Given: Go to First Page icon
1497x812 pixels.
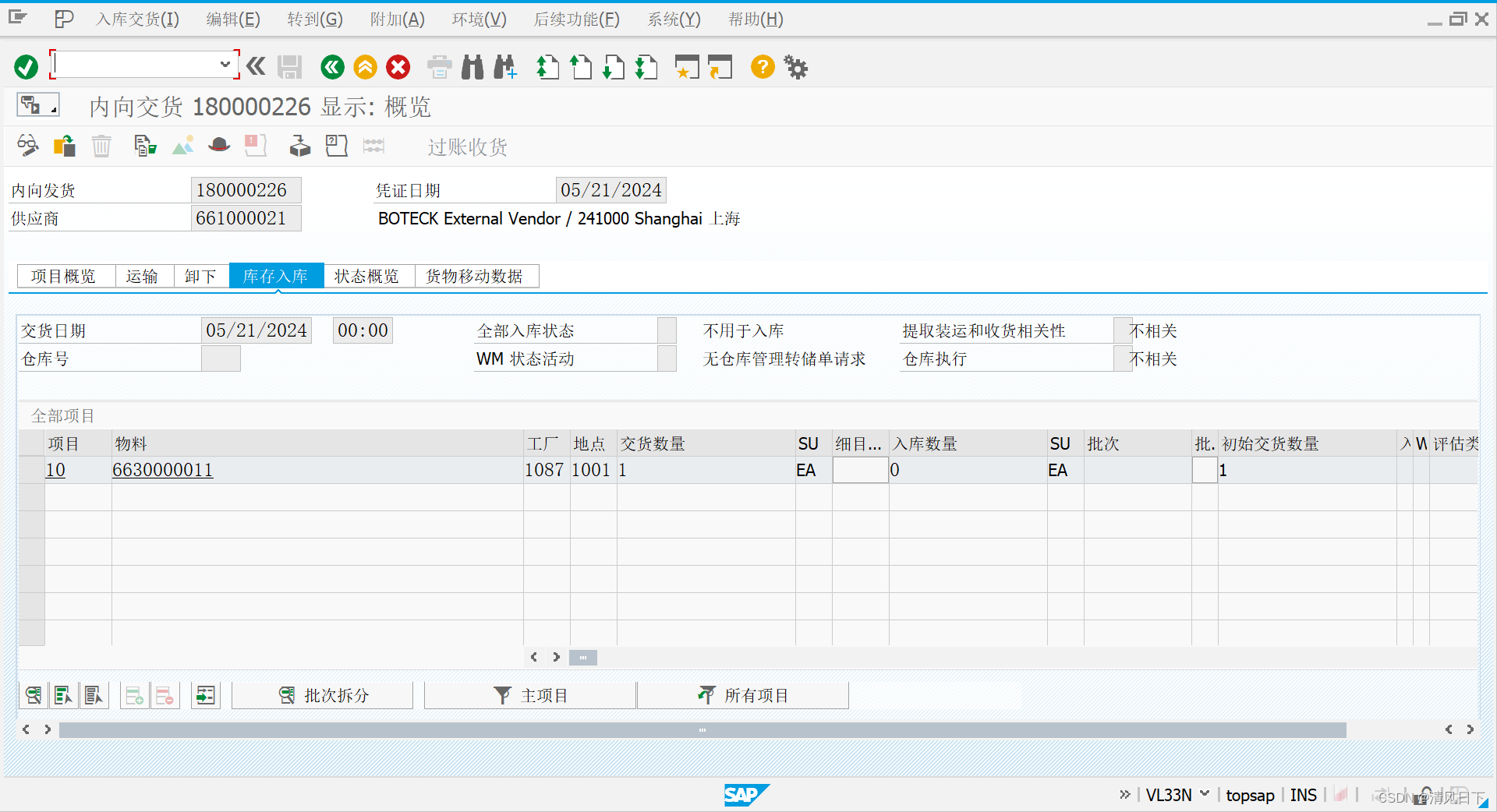Looking at the screenshot, I should tap(548, 67).
